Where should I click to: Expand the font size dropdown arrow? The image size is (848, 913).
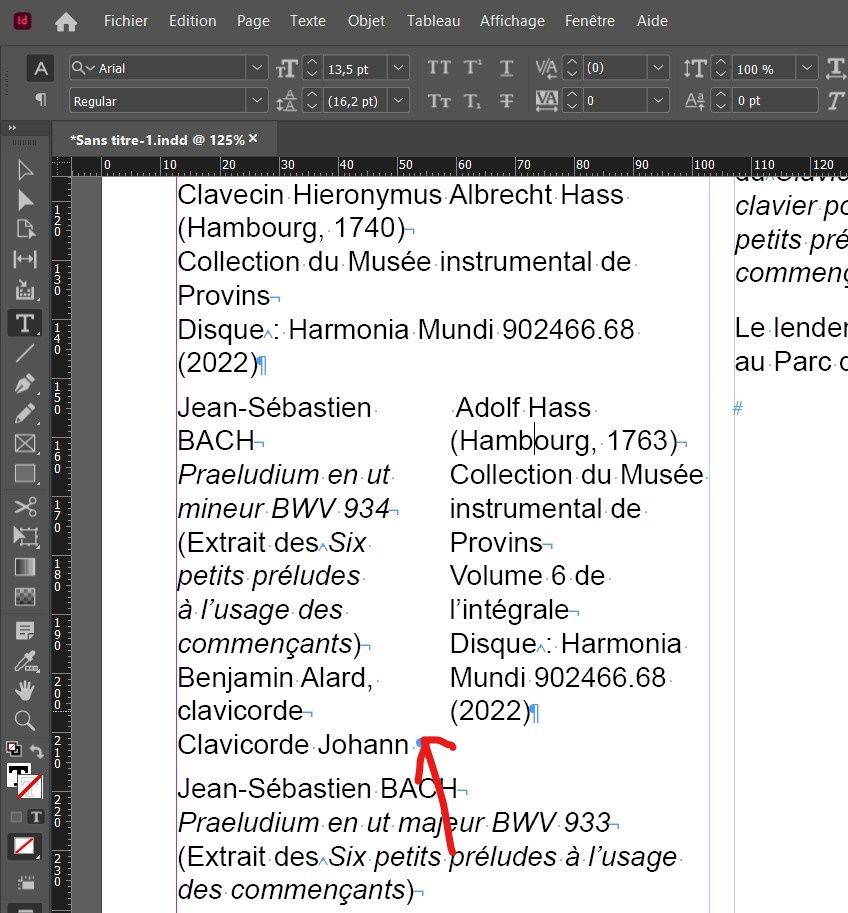[397, 68]
